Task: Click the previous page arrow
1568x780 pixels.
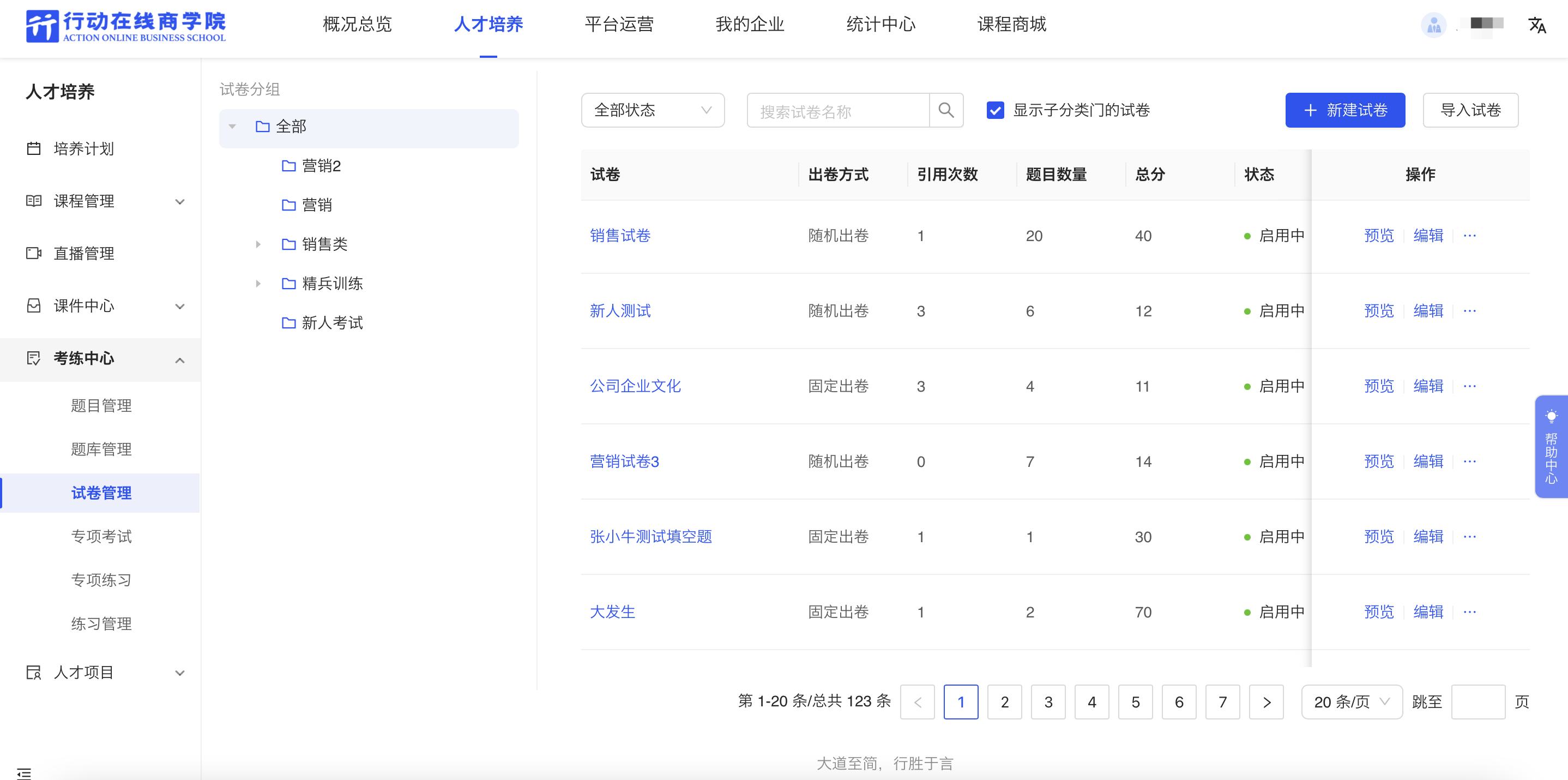Action: pos(918,702)
